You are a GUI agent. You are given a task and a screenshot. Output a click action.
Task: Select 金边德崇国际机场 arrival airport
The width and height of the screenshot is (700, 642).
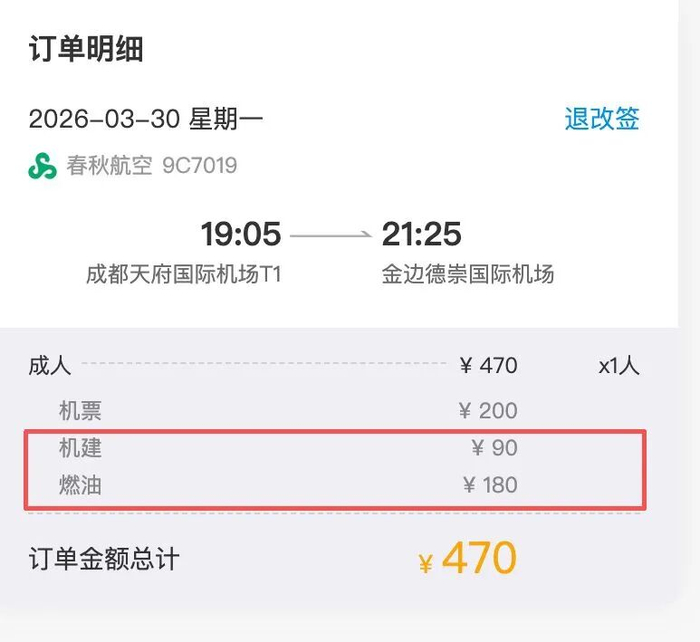467,274
